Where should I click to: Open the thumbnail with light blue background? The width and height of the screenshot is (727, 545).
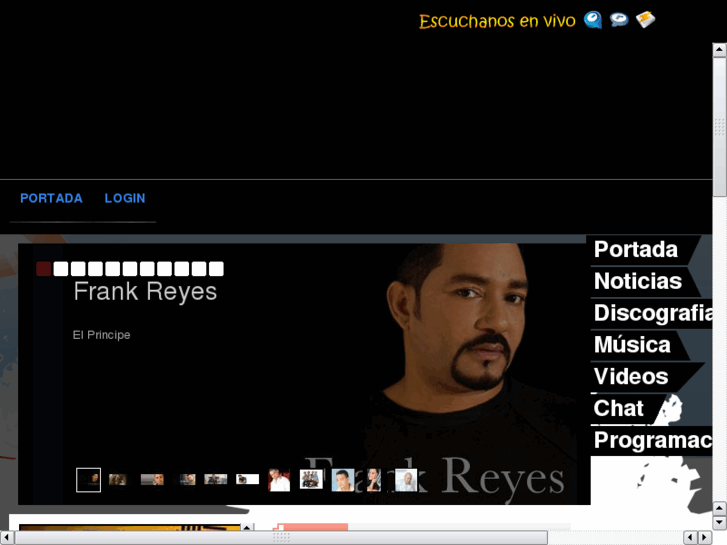(x=343, y=480)
